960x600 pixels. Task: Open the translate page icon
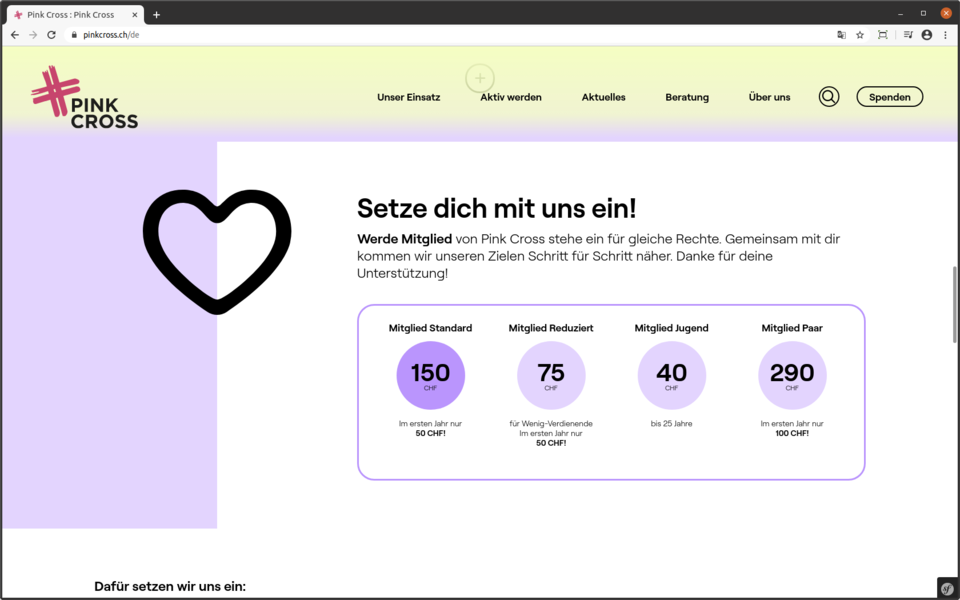click(x=841, y=35)
